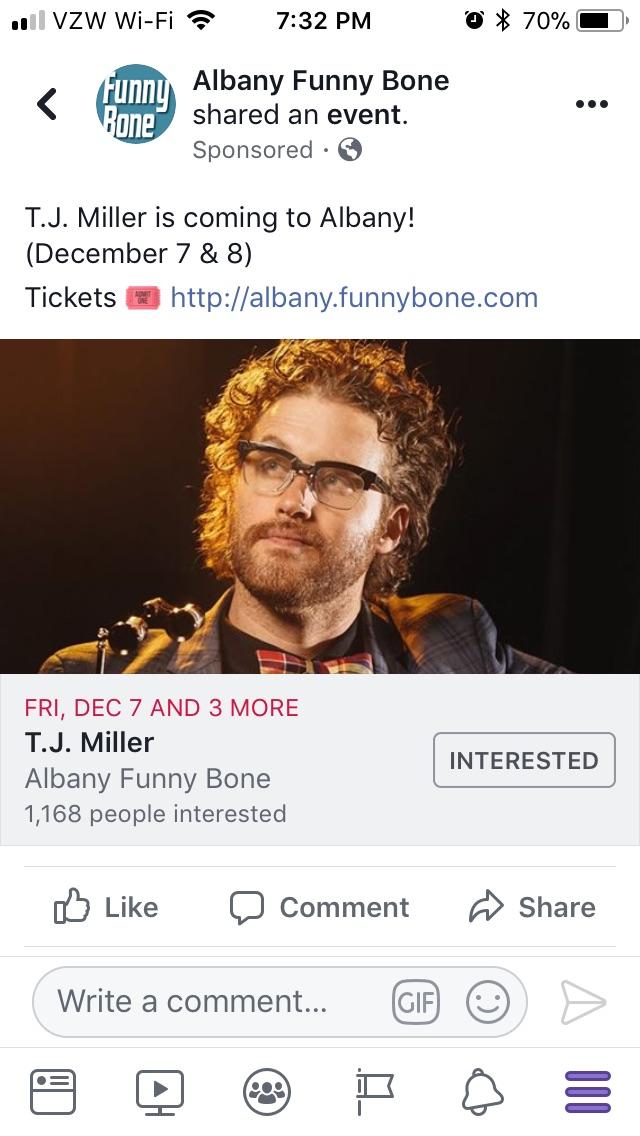Open the post options via three dots

point(592,103)
